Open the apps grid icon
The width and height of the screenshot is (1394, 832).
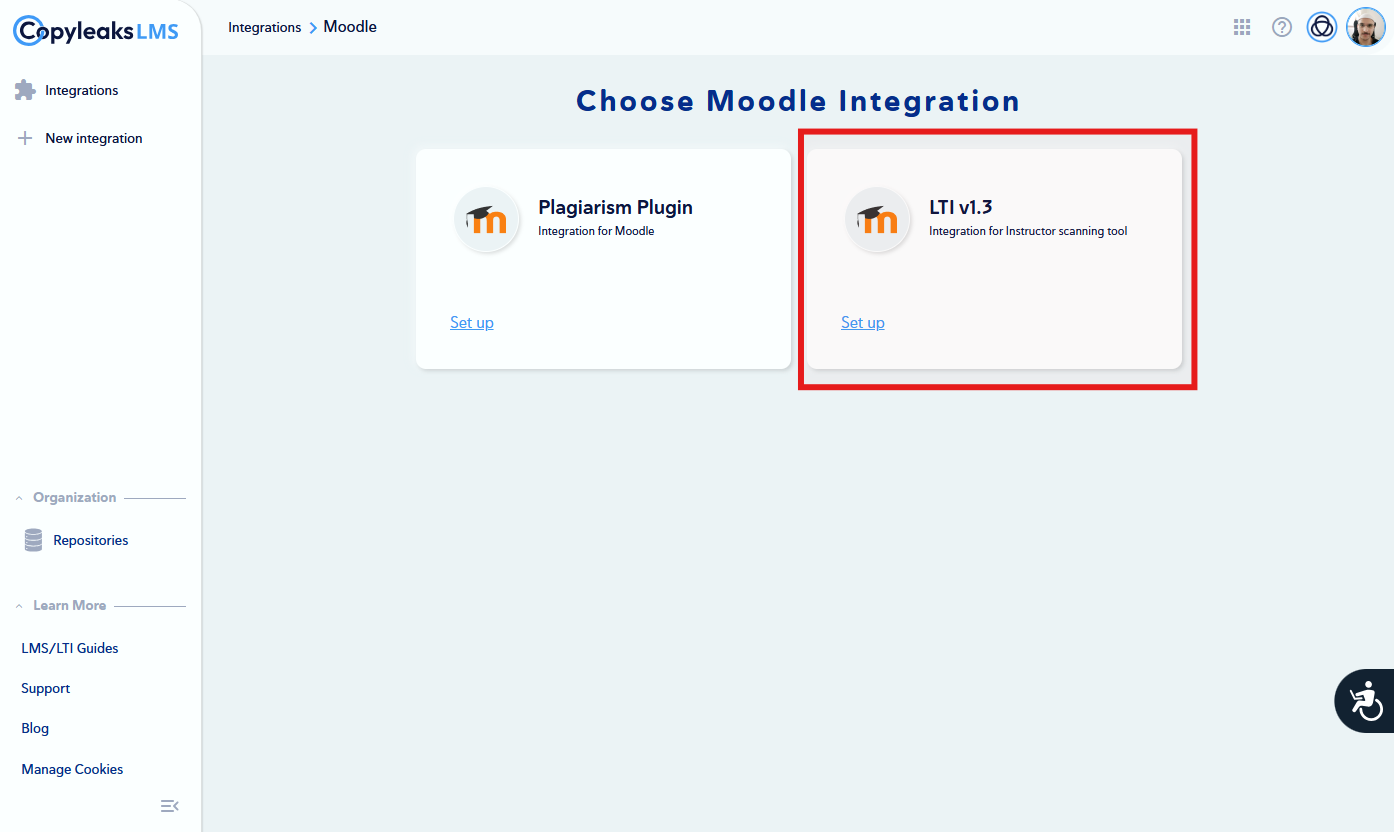coord(1242,28)
